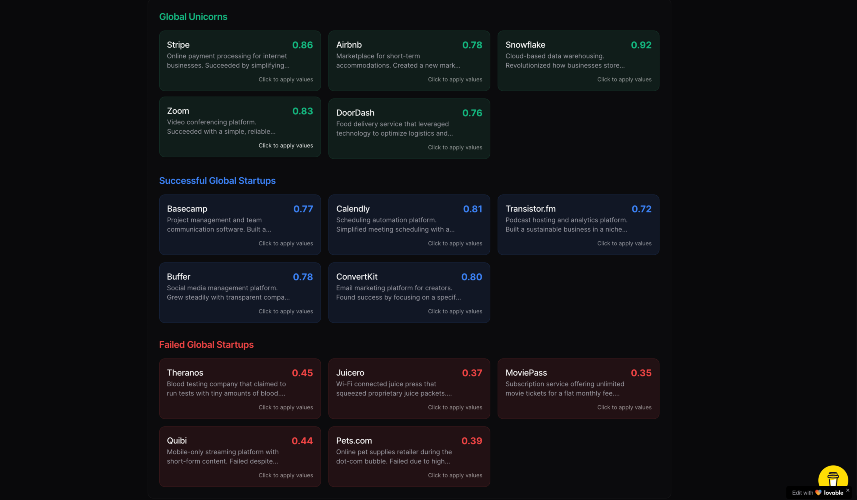The height and width of the screenshot is (500, 857).
Task: Select the Airbnb unicorn card
Action: point(409,61)
